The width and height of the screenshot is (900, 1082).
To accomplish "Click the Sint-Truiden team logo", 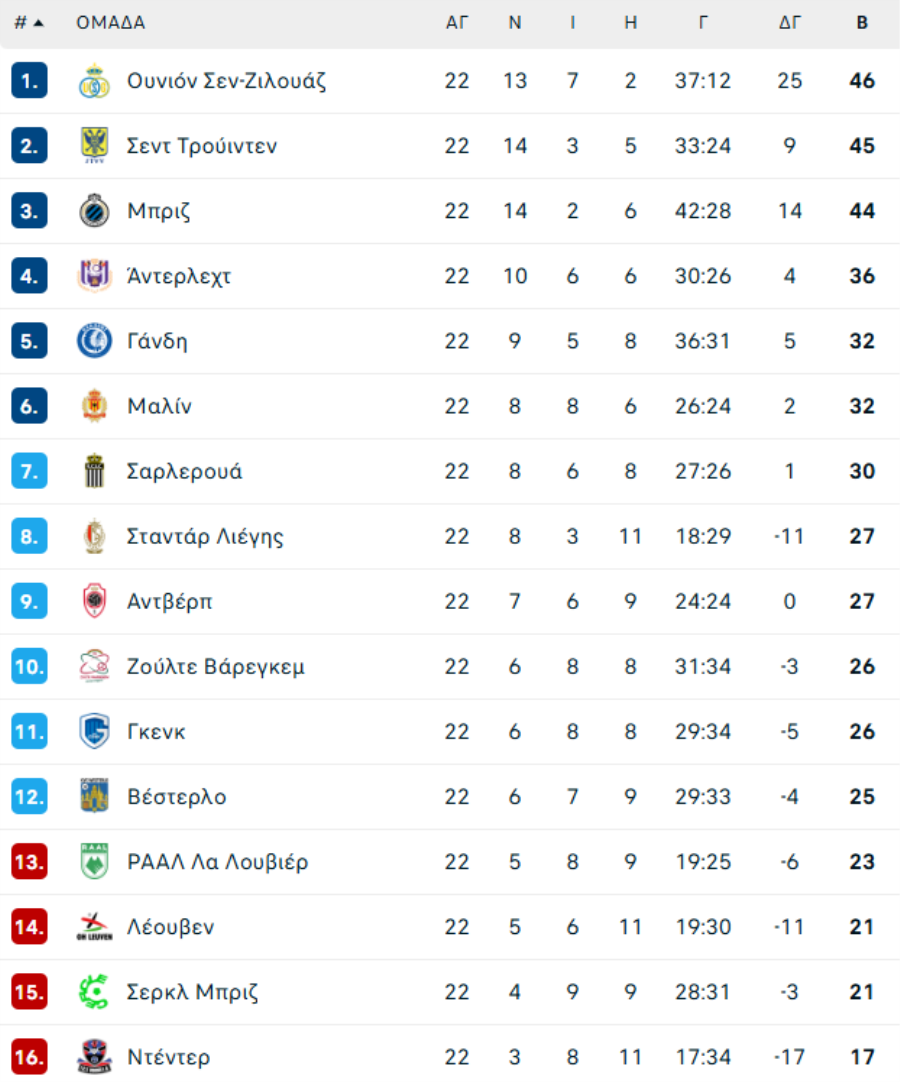I will point(94,146).
